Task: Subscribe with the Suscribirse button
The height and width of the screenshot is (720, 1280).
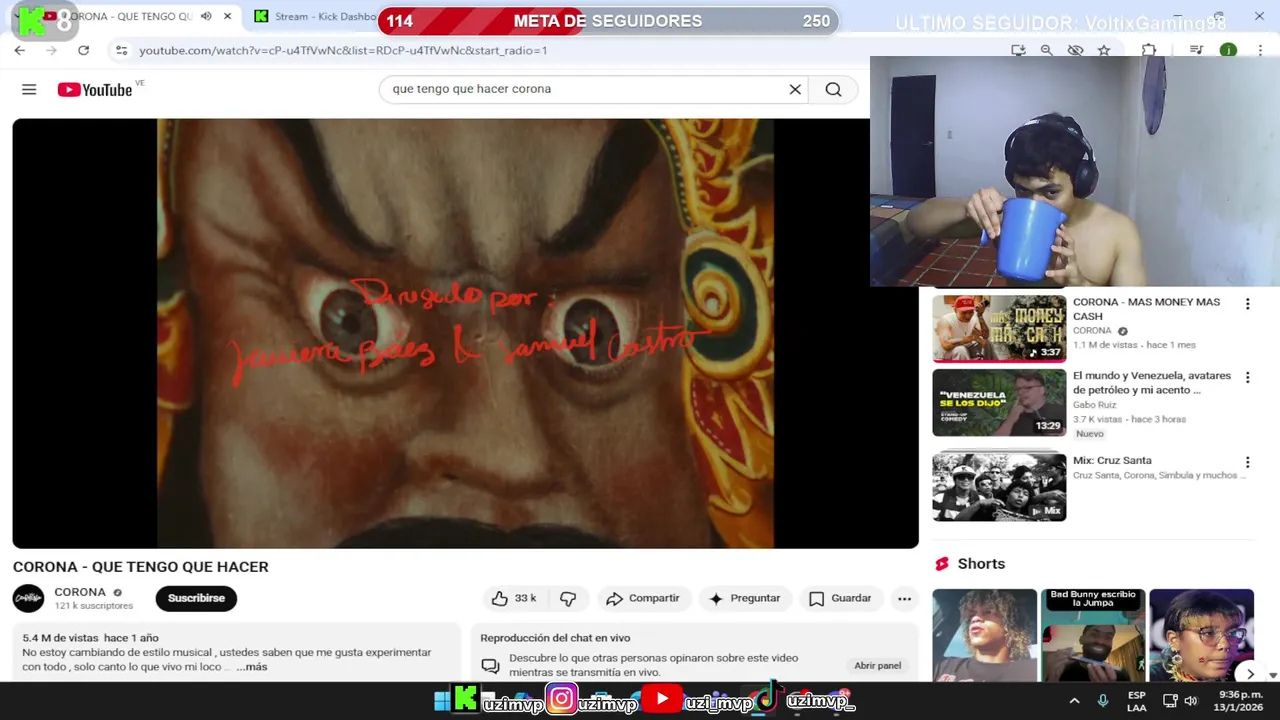Action: coord(196,598)
